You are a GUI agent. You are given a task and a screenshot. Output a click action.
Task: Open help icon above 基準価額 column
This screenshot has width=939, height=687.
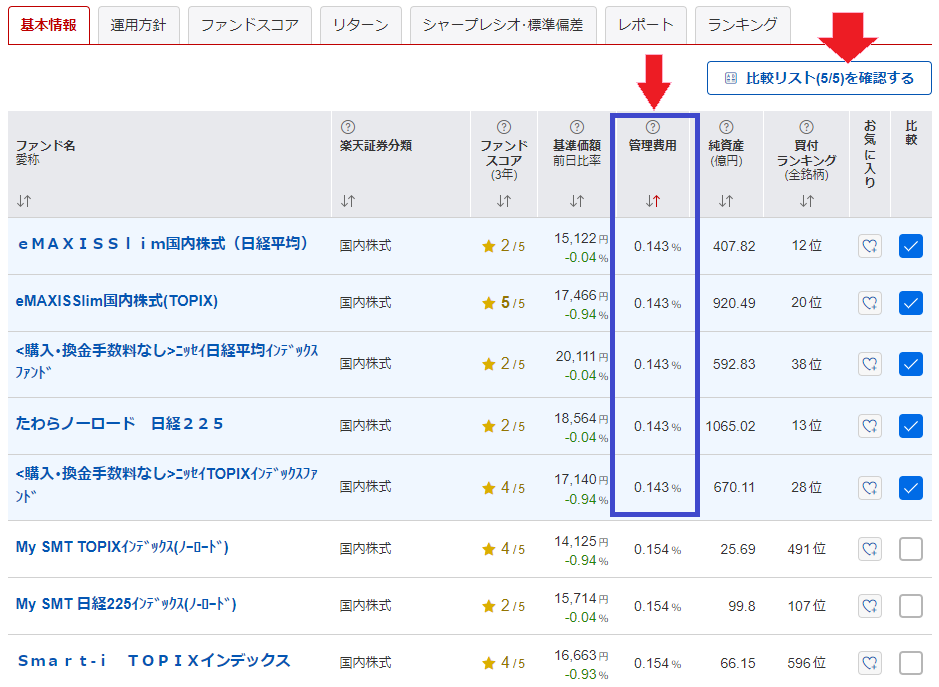pyautogui.click(x=577, y=127)
